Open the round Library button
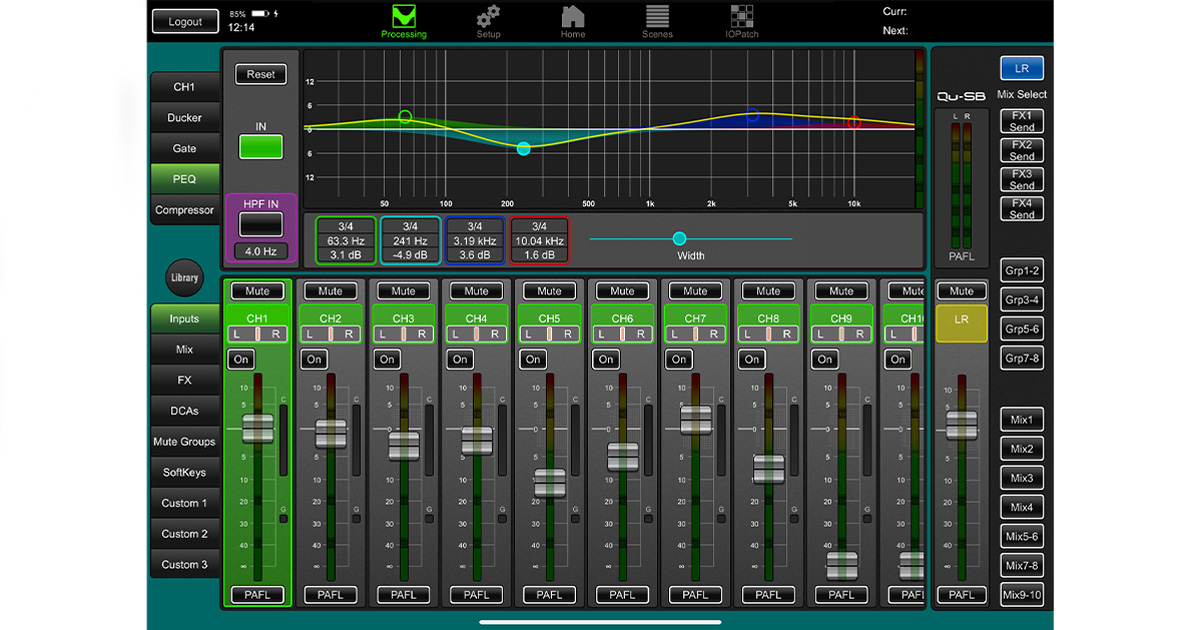Screen dimensions: 1200x630 pyautogui.click(x=184, y=278)
